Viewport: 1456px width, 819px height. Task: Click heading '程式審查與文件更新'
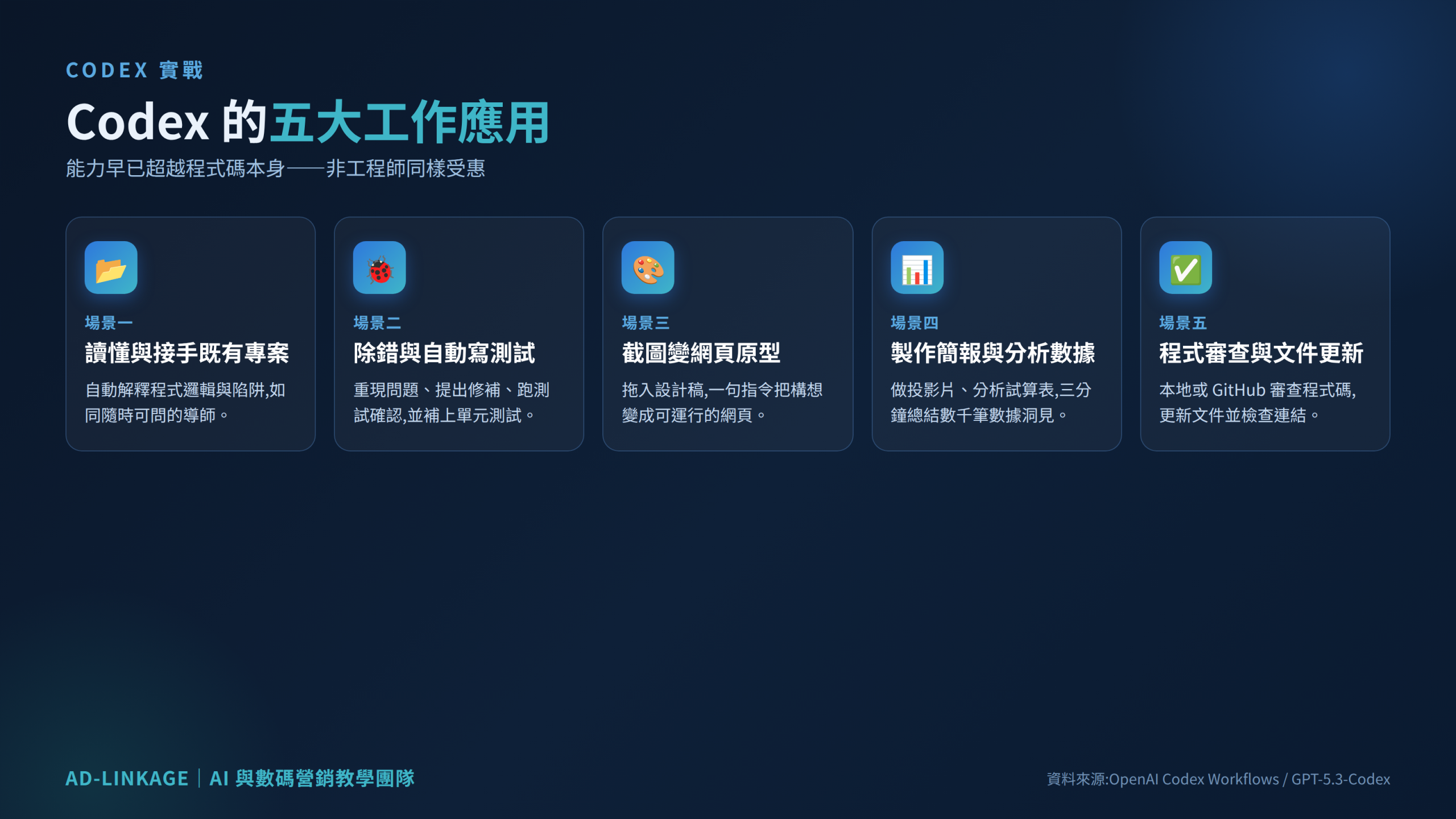[x=1261, y=353]
